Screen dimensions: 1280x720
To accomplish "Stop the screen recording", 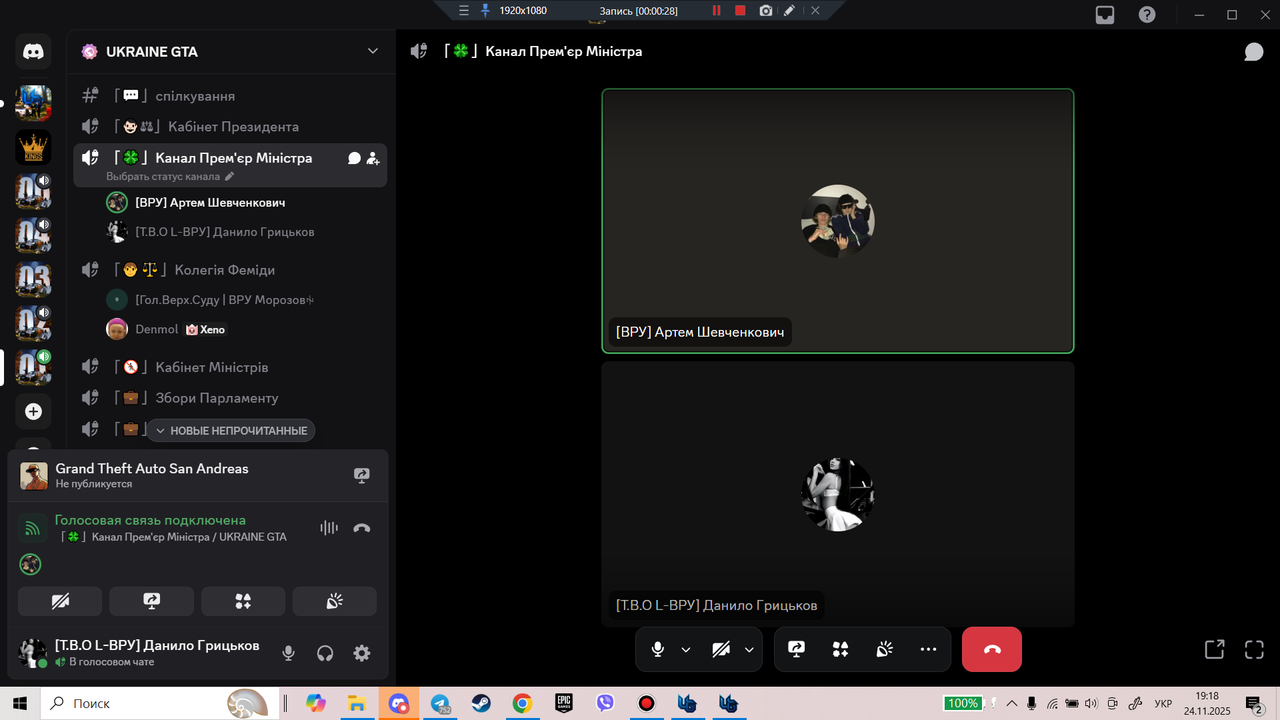I will pos(740,10).
